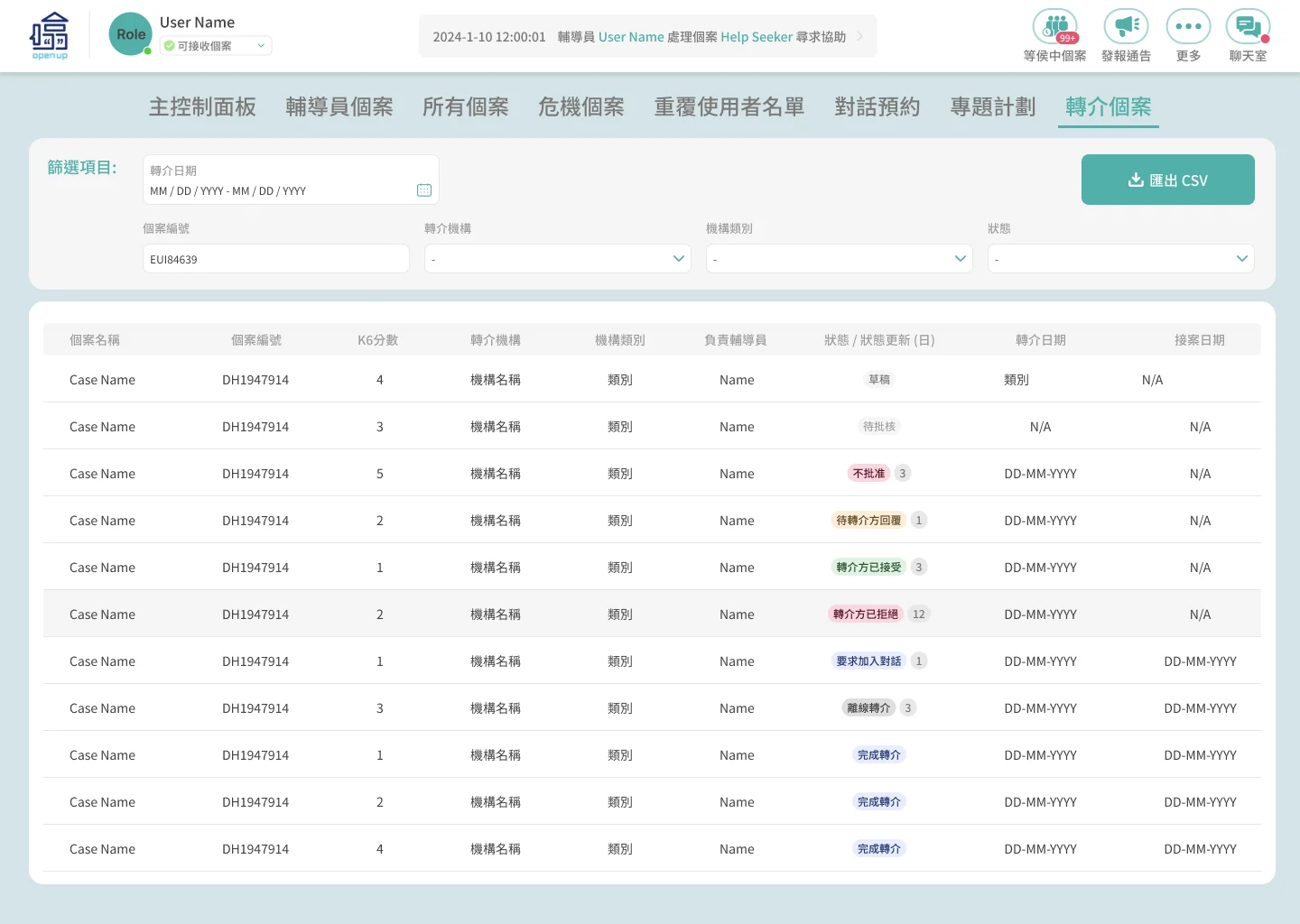Click the 個案名稱 column header

(x=95, y=340)
